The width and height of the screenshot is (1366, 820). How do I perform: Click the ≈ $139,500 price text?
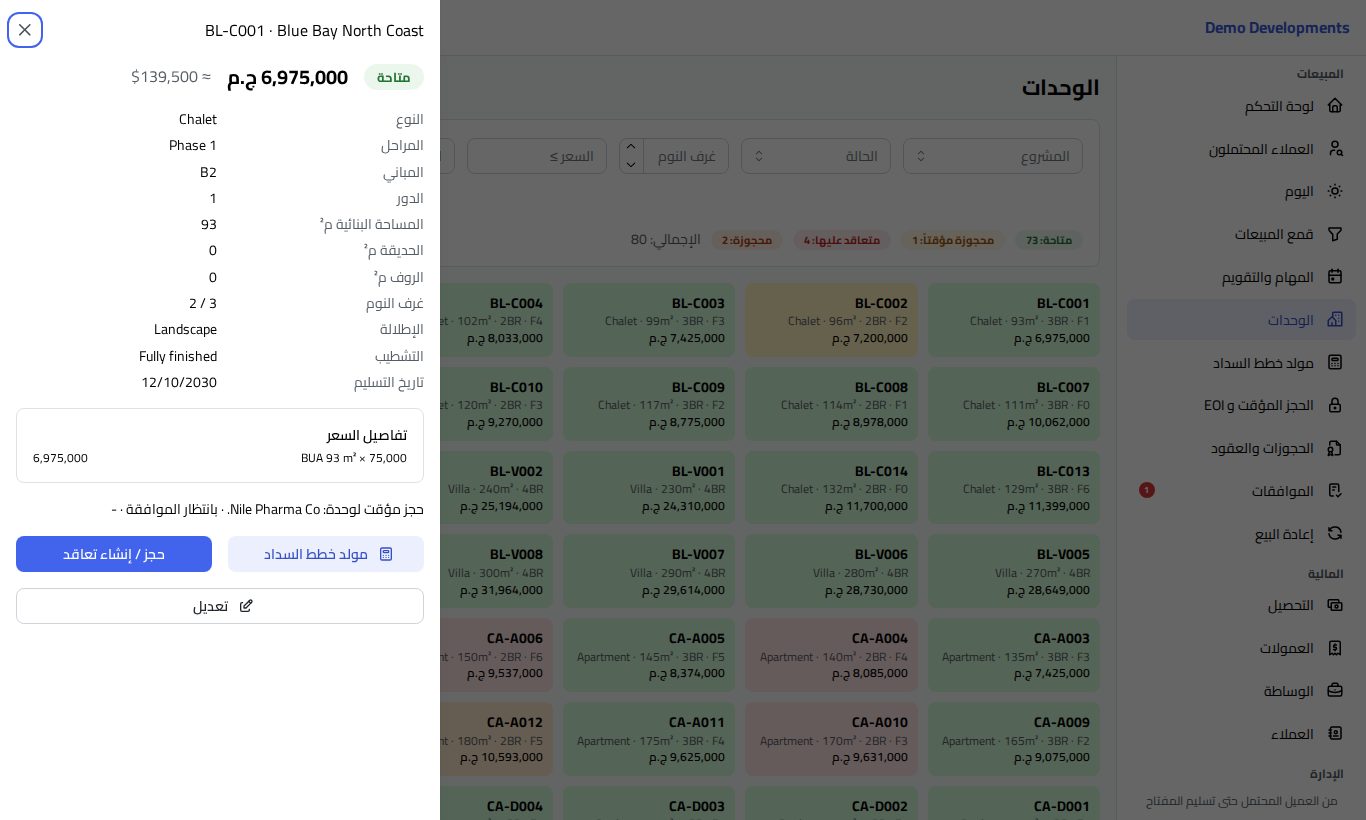point(171,76)
